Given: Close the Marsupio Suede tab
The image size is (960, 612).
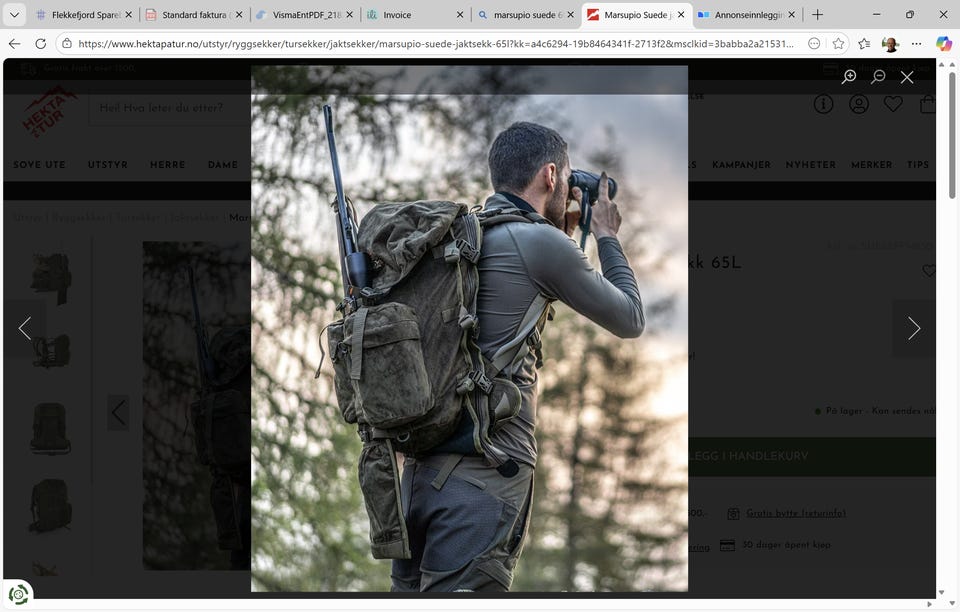Looking at the screenshot, I should pos(681,15).
